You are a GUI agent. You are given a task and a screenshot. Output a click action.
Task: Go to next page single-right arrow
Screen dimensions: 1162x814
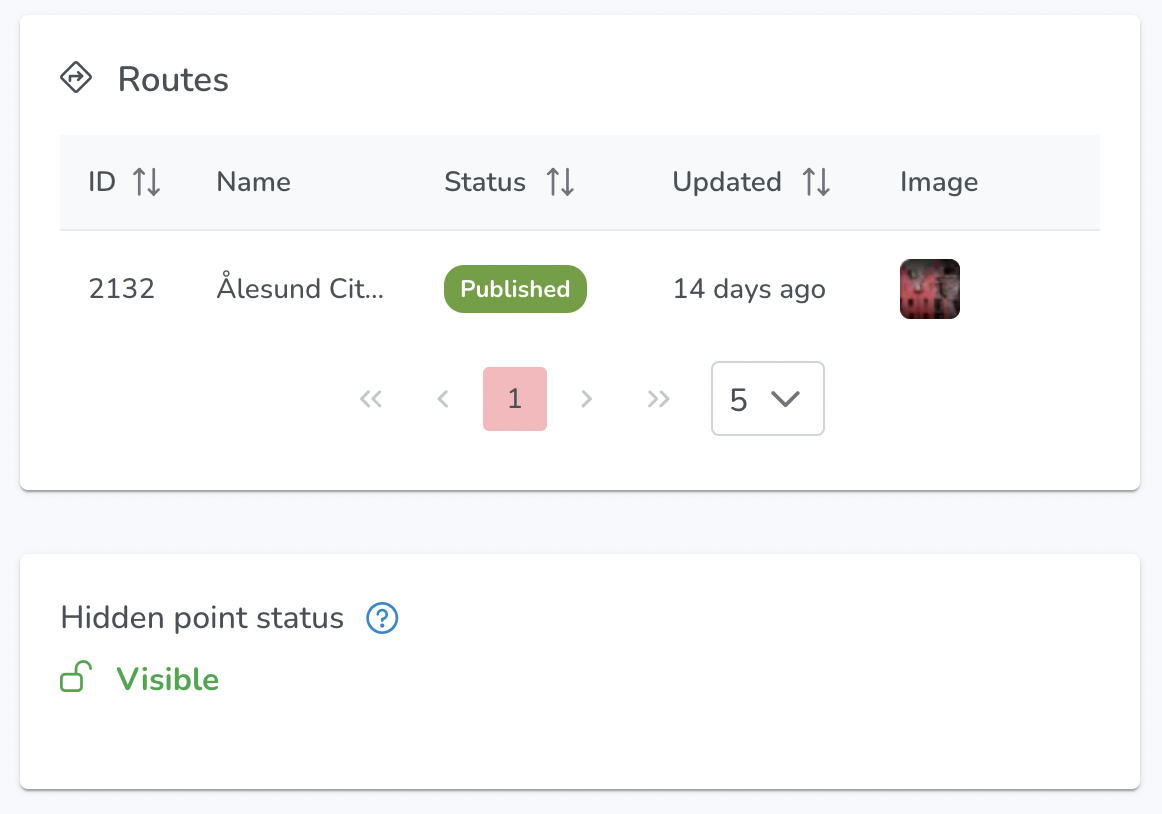pyautogui.click(x=586, y=399)
